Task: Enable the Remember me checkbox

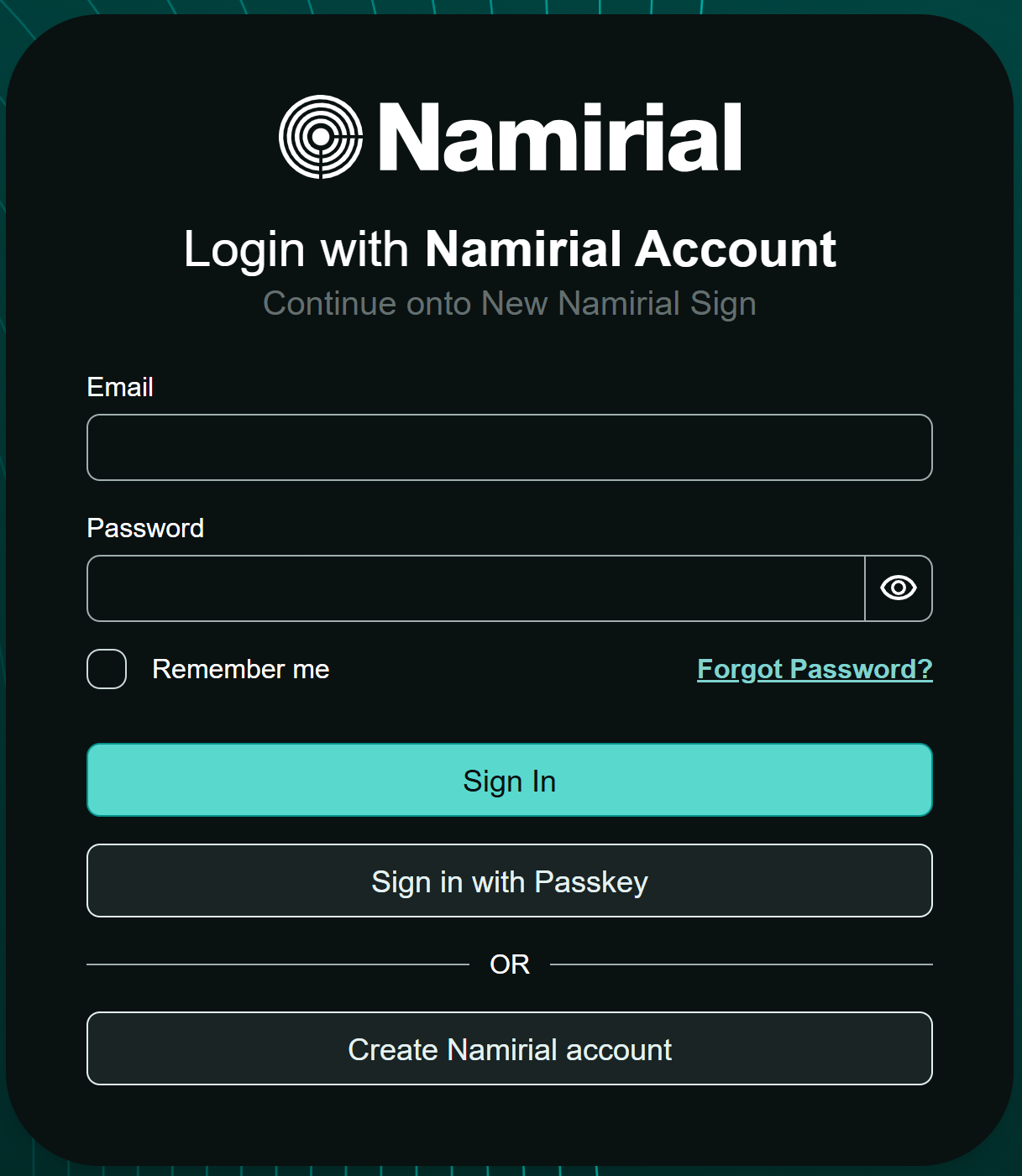Action: [x=107, y=669]
